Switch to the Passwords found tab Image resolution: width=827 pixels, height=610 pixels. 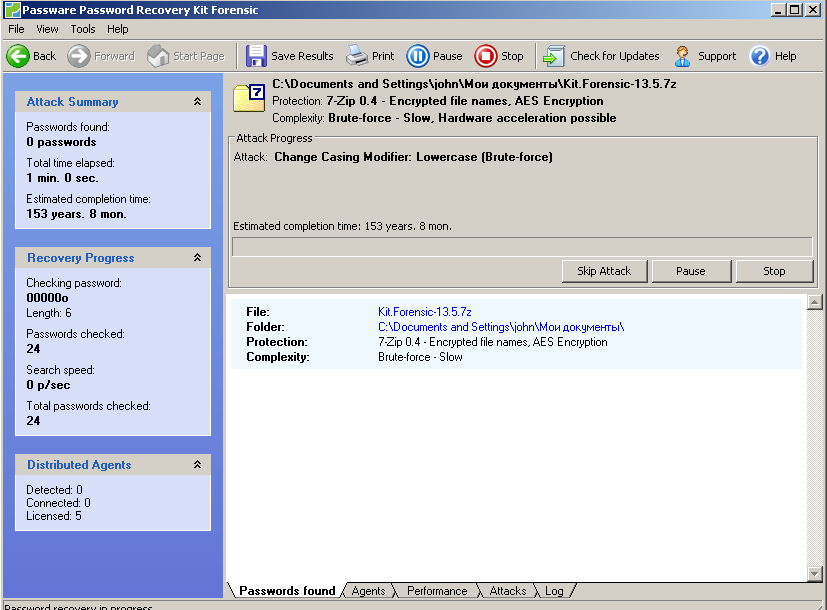click(287, 590)
